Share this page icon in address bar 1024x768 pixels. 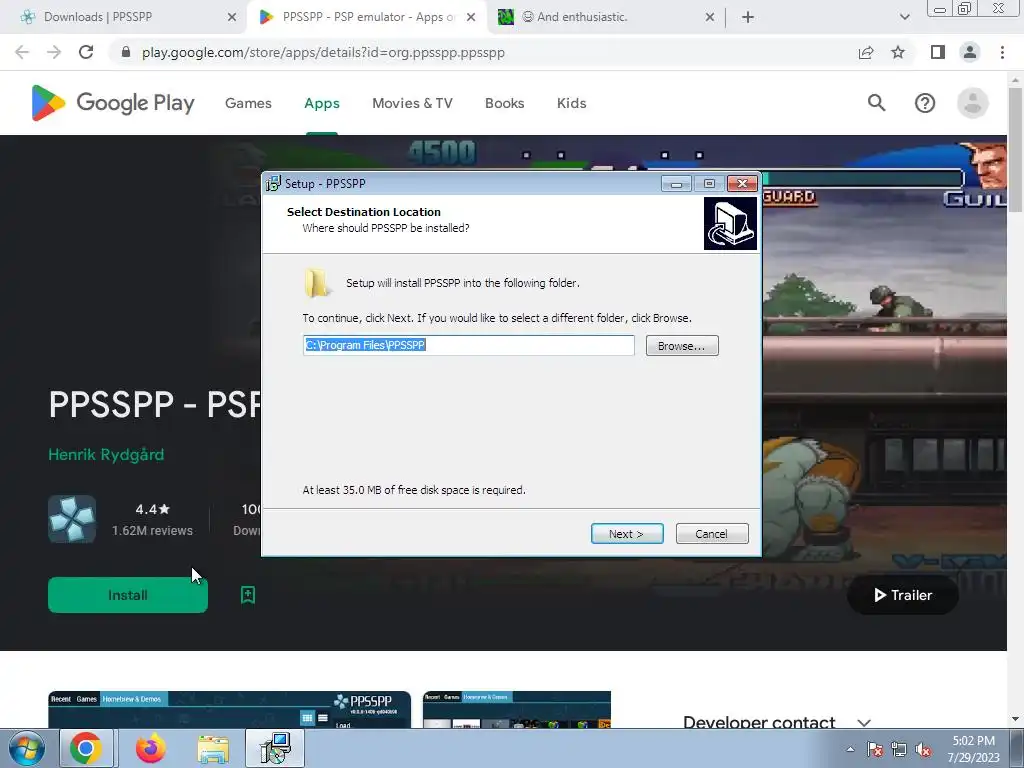tap(866, 52)
